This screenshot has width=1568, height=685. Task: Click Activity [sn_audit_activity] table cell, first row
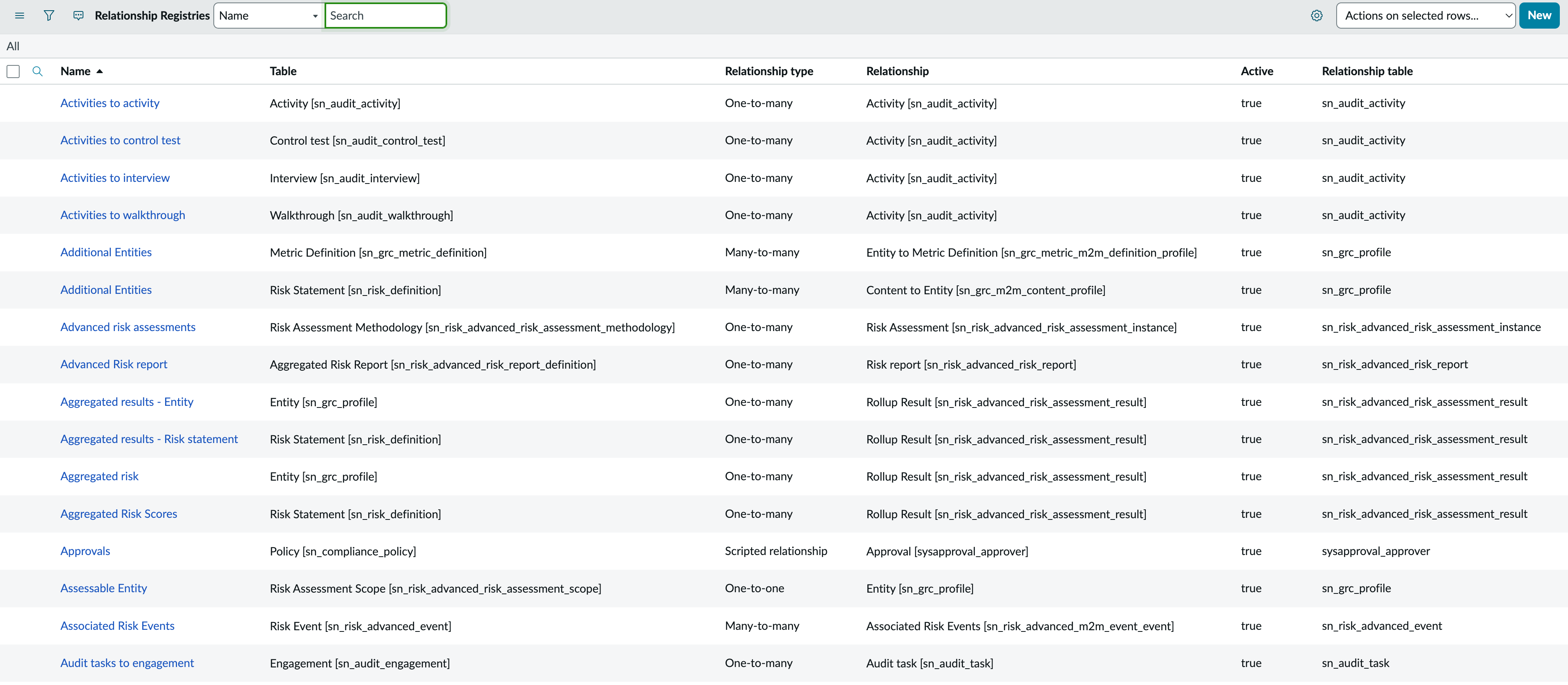pos(335,103)
